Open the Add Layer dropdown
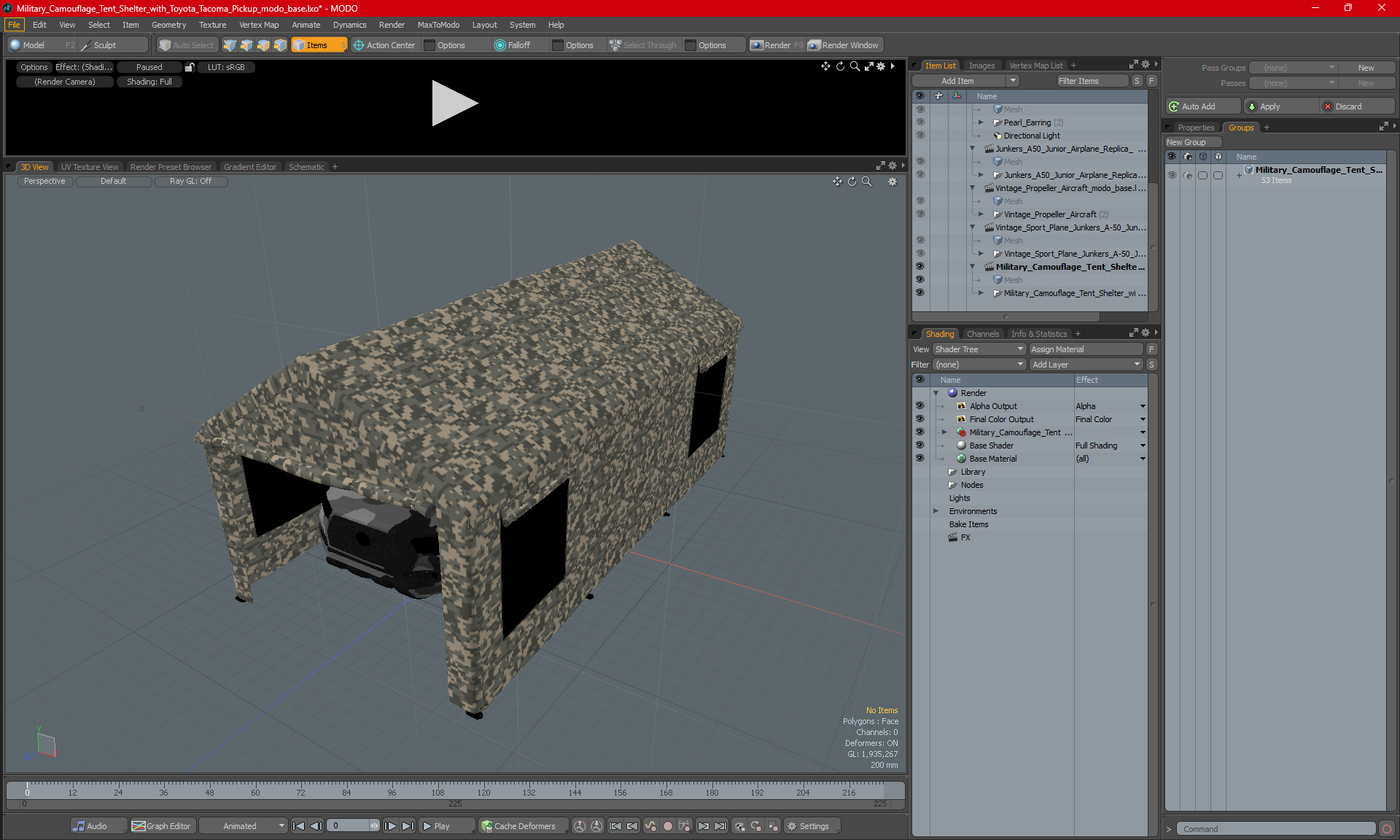 (x=1086, y=365)
